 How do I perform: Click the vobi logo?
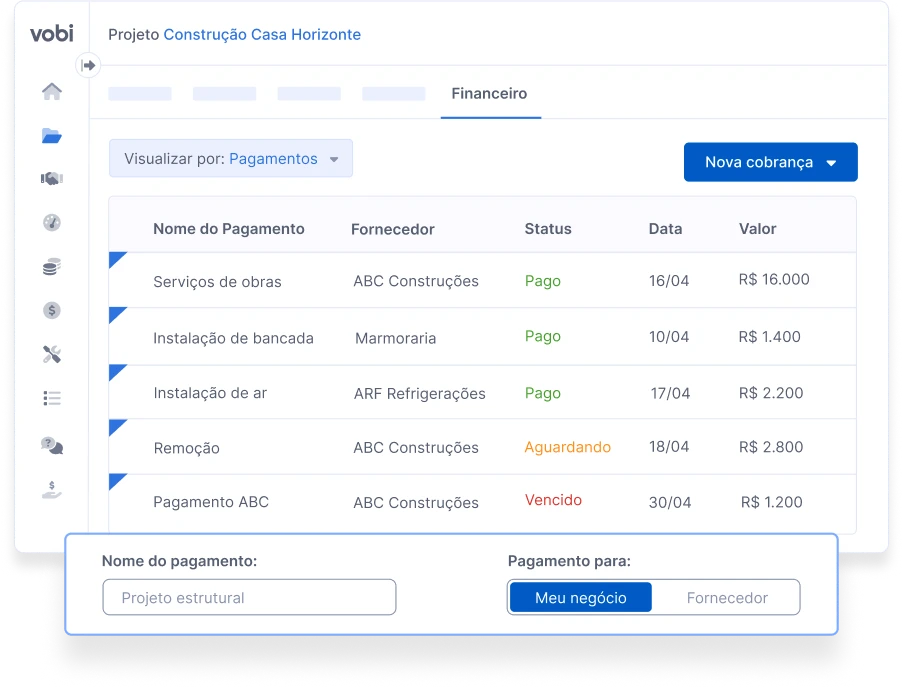coord(52,33)
